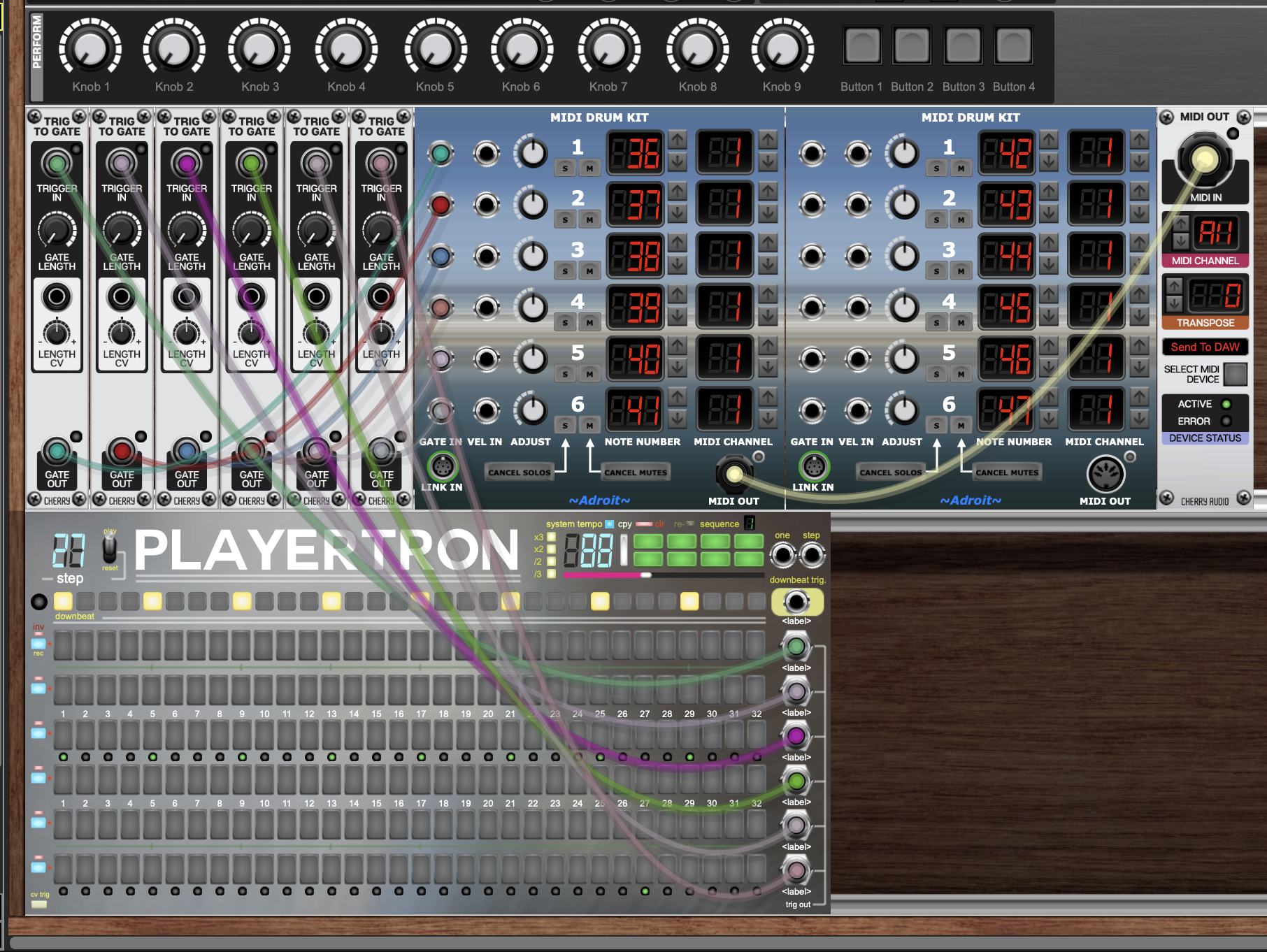Click Perform Knob 9
The width and height of the screenshot is (1267, 952).
point(782,48)
